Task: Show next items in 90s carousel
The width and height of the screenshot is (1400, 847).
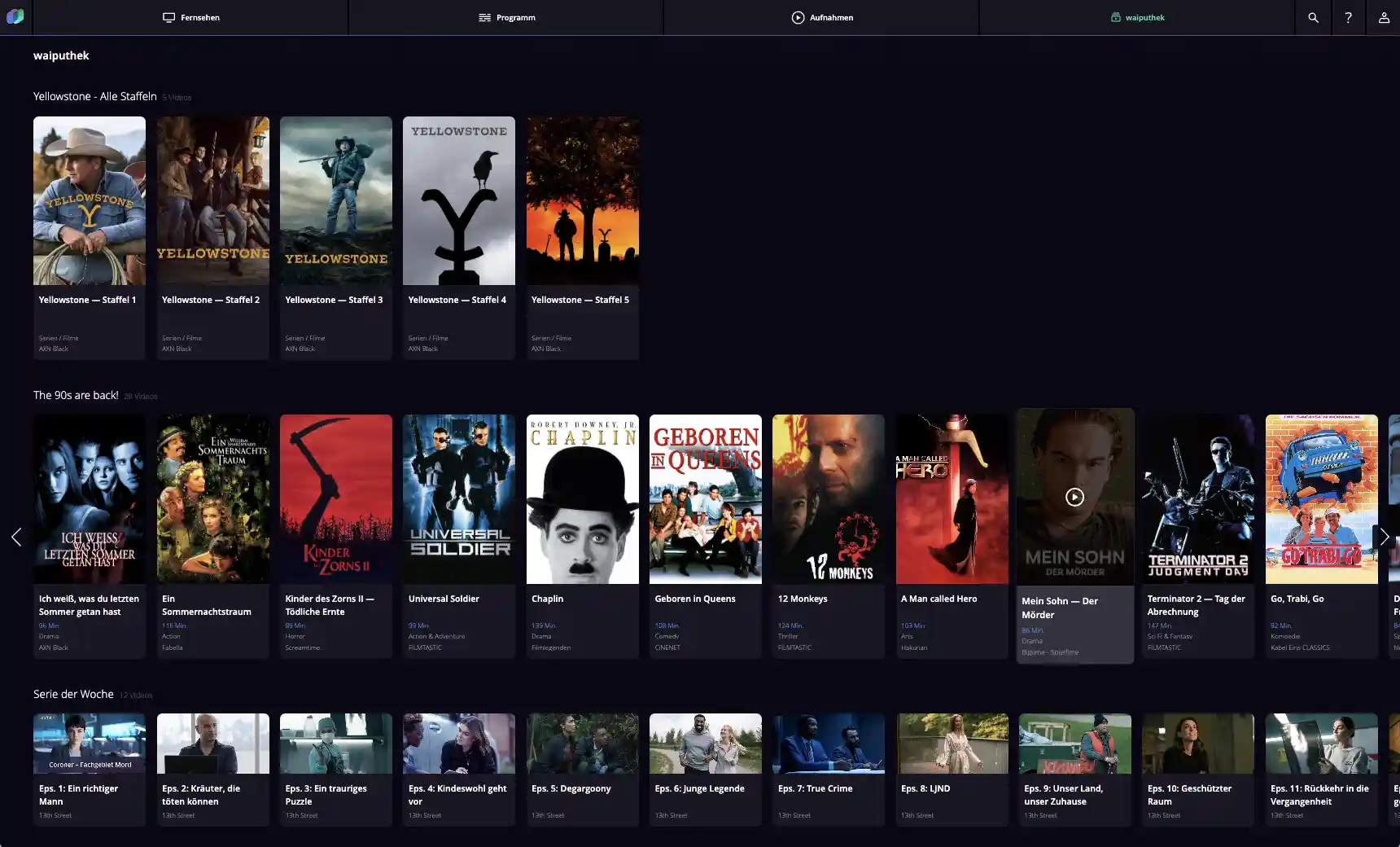Action: click(1384, 537)
